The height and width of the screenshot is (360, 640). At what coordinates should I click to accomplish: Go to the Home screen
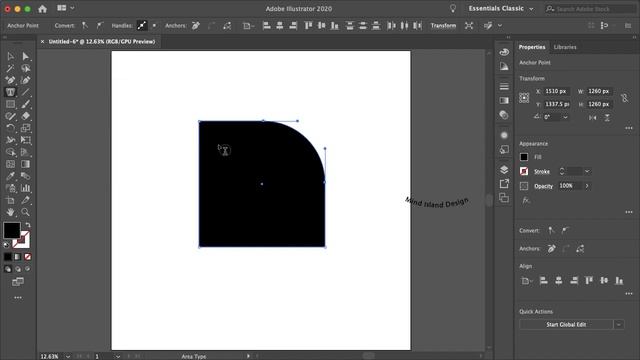(42, 8)
